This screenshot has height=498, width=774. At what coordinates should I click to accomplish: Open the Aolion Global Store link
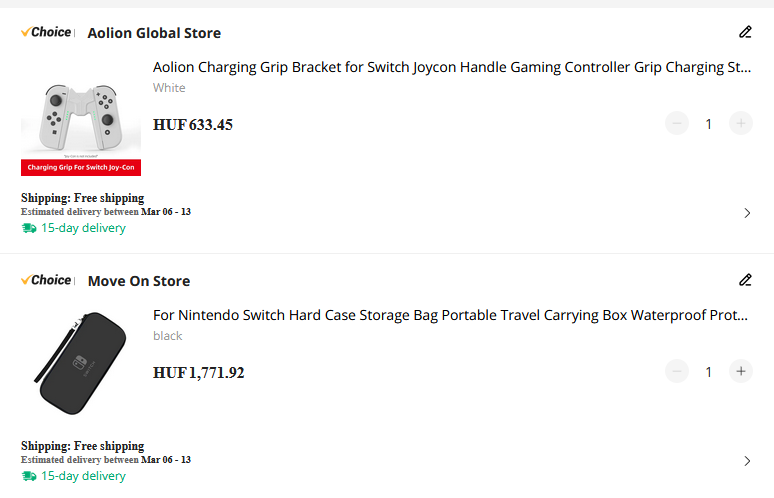click(x=154, y=33)
